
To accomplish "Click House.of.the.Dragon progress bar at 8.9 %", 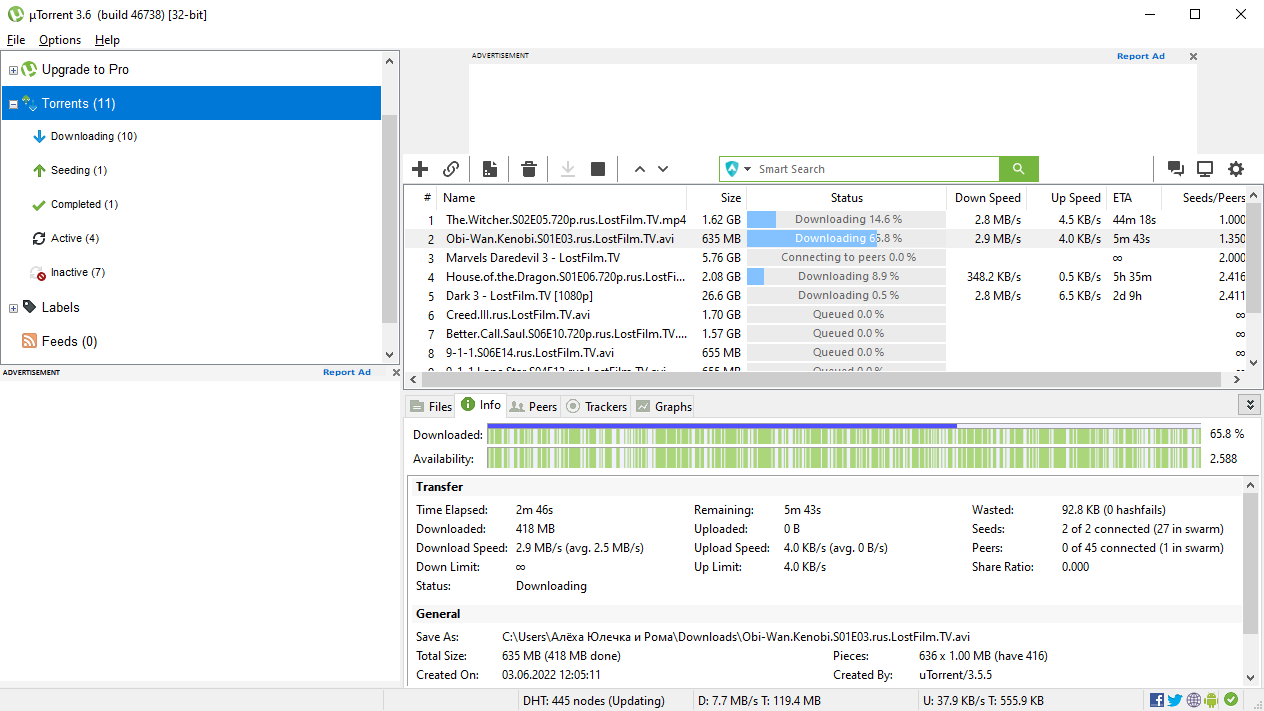I will pos(847,276).
